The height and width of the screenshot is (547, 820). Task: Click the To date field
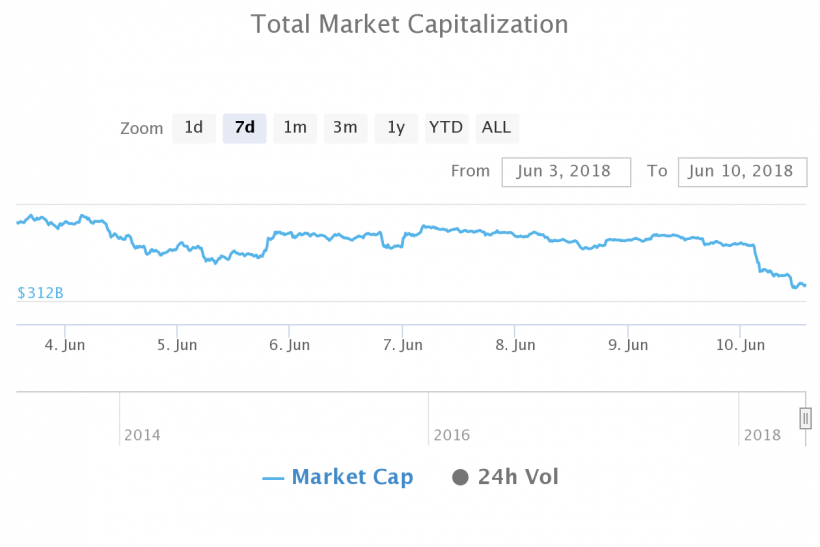[x=741, y=171]
